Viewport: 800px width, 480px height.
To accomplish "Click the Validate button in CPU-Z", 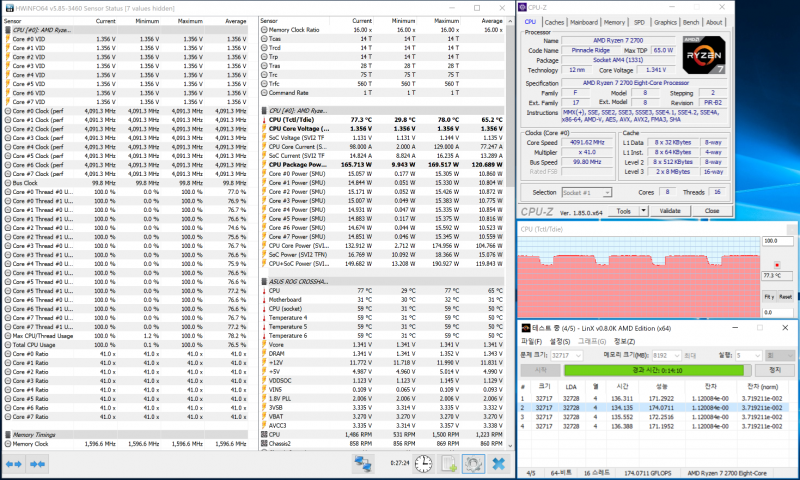I will [670, 211].
